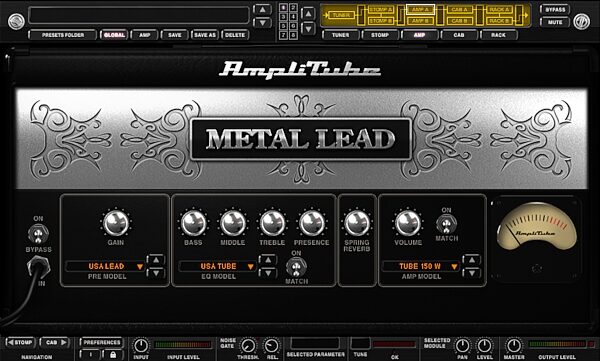Viewport: 600px width, 361px height.
Task: Open the Amp Model dropdown showing Tube 150 W
Action: pos(421,266)
